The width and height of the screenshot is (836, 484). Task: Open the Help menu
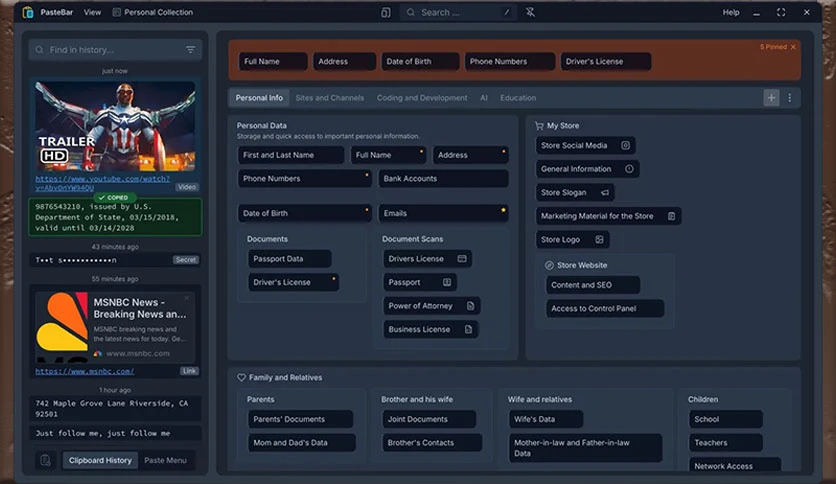[x=731, y=12]
